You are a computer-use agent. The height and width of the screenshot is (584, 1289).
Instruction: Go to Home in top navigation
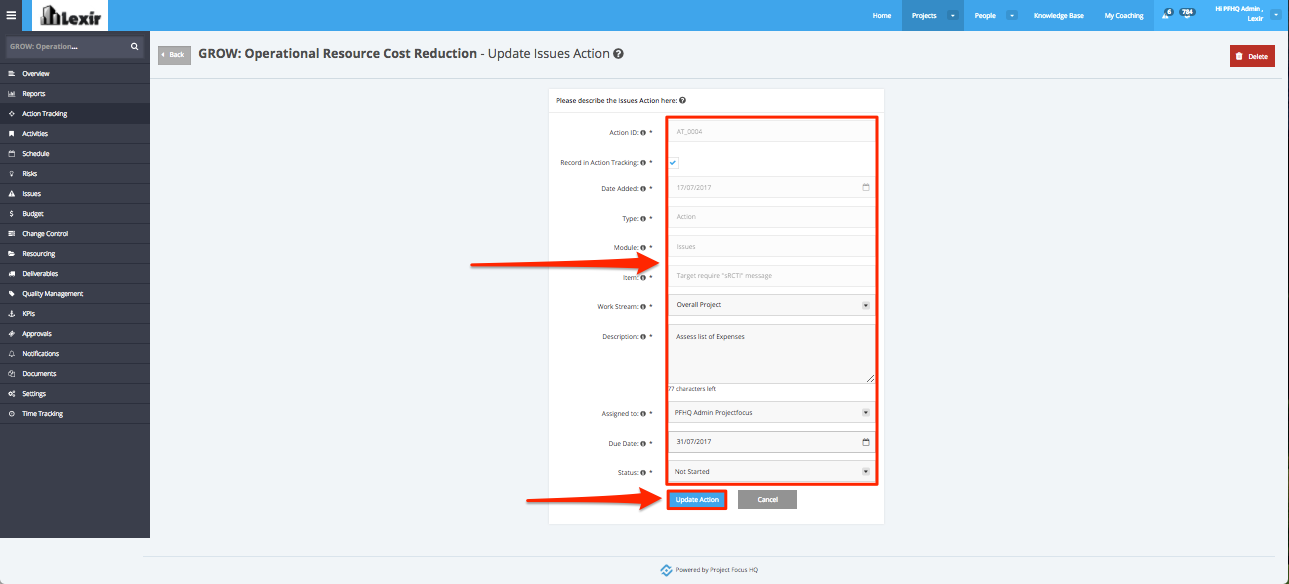click(x=881, y=16)
